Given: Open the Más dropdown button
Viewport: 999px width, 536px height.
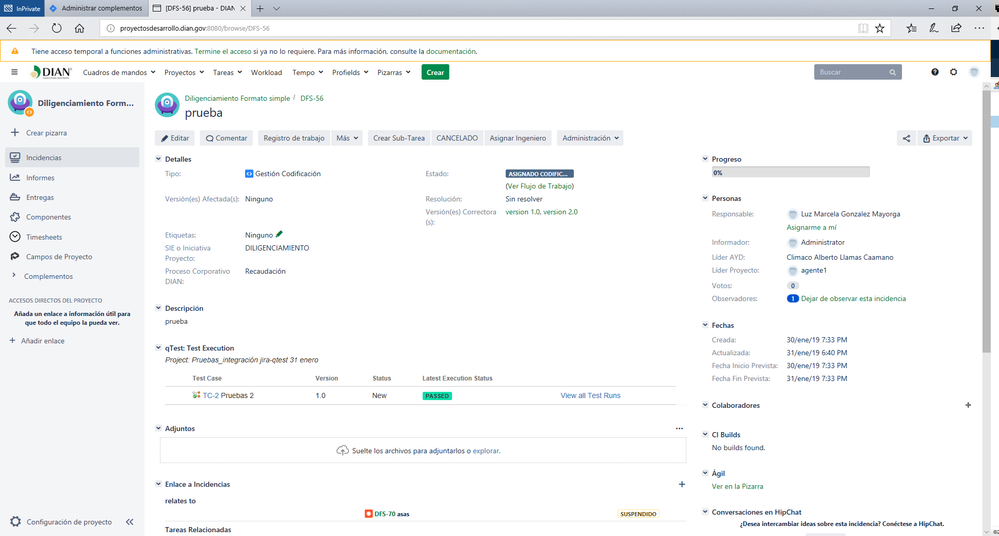Looking at the screenshot, I should 347,138.
